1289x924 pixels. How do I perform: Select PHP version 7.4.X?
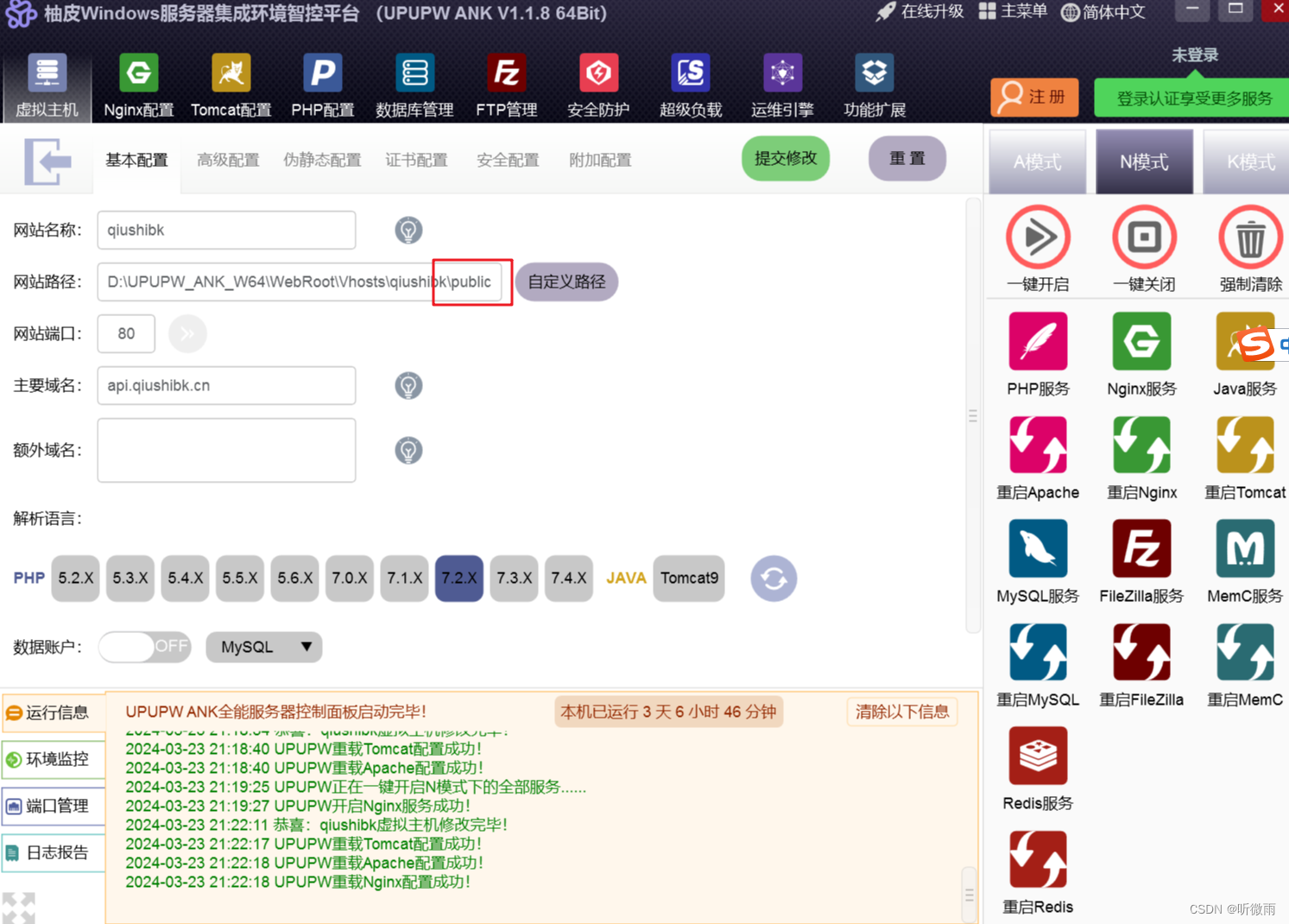pos(569,578)
